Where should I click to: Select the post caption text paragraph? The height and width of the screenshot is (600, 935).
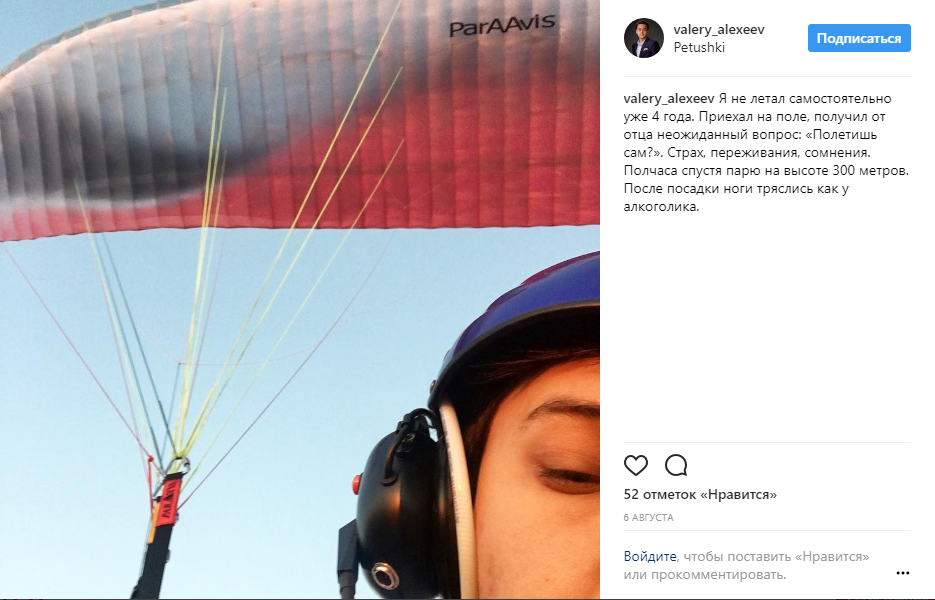tap(766, 153)
